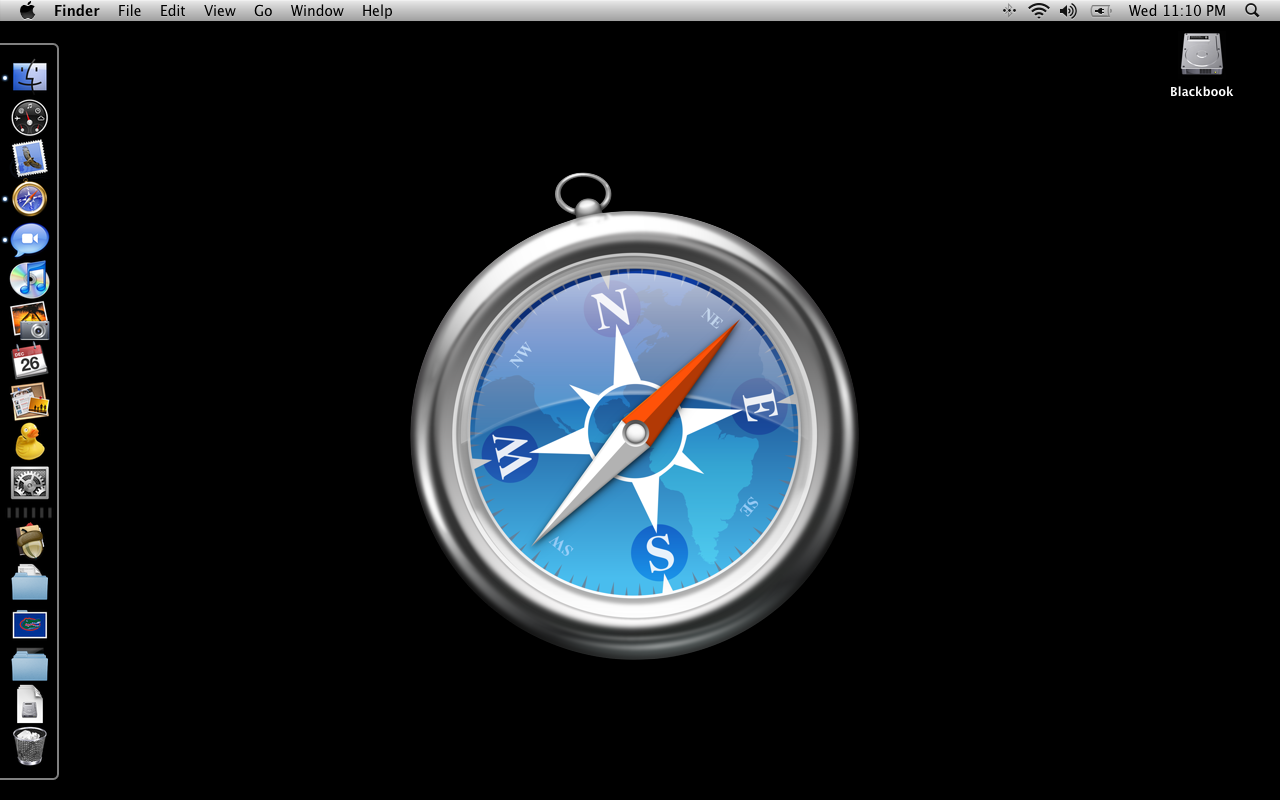Open the Trash in the Dock
Viewport: 1280px width, 800px height.
30,747
